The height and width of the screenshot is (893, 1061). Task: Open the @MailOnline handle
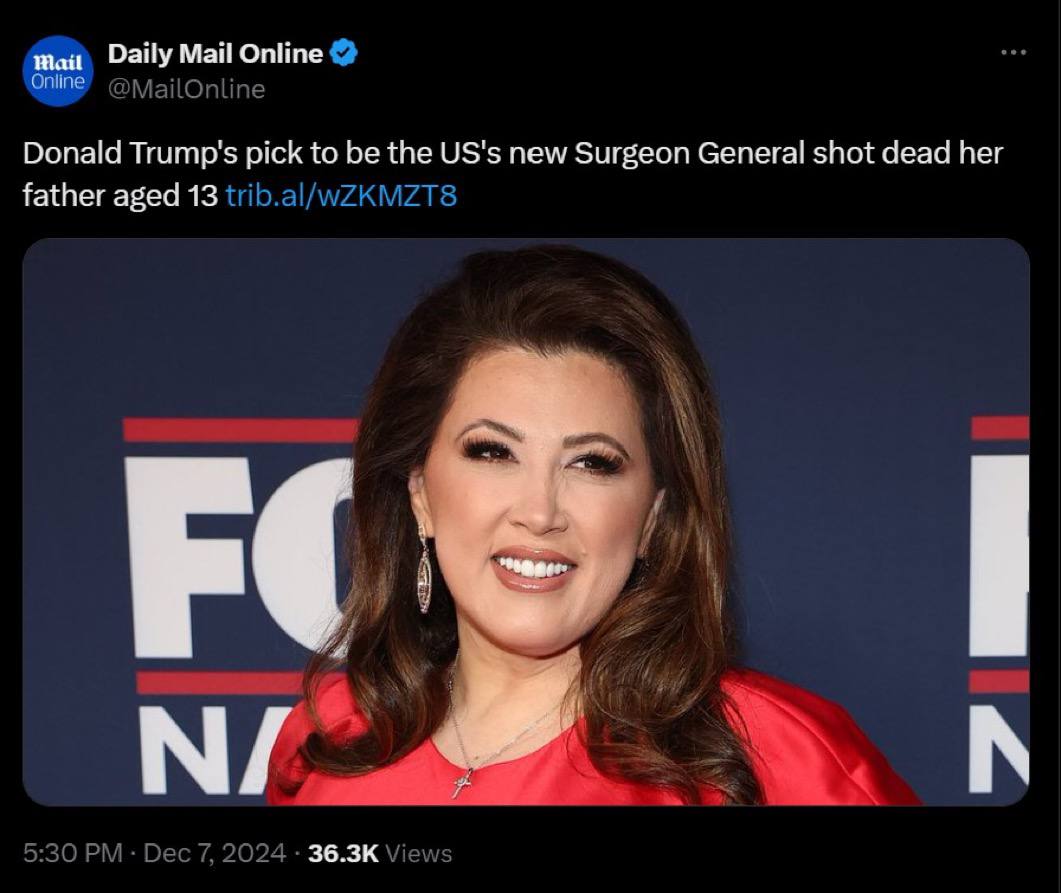point(187,89)
